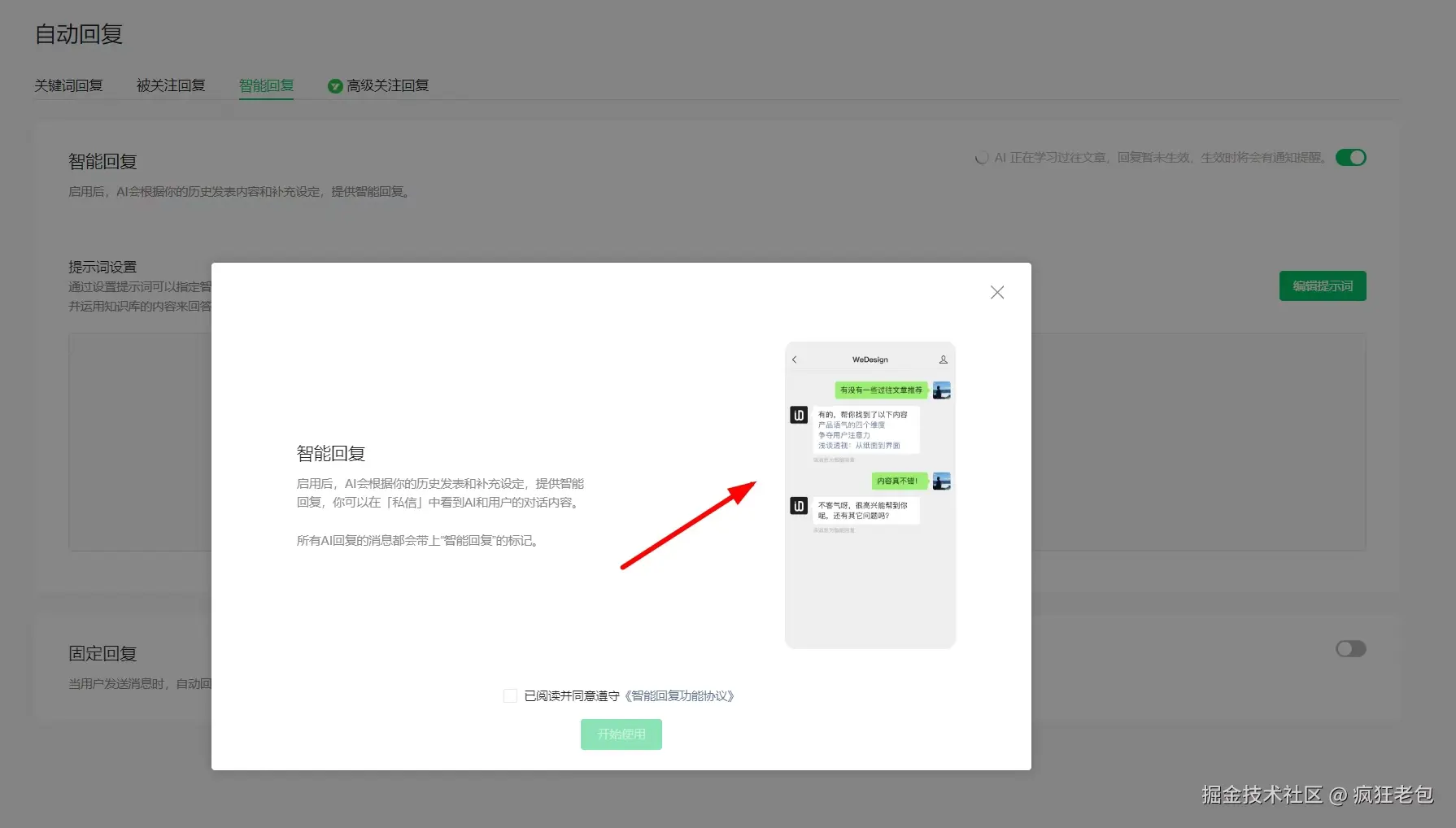
Task: Click the 开始使用 button
Action: (x=621, y=734)
